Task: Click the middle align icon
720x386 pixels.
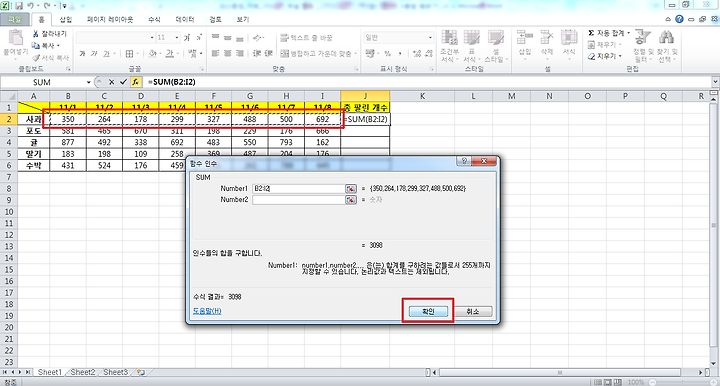Action: click(x=227, y=38)
